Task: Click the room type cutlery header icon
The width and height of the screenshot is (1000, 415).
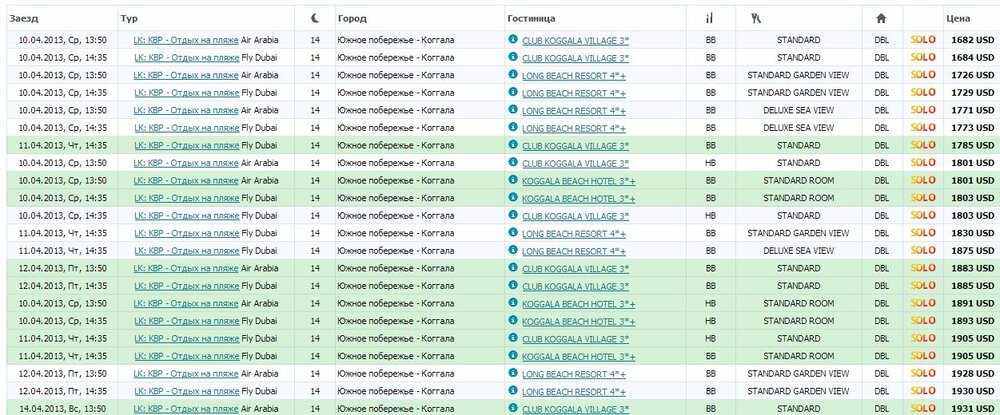Action: 757,18
